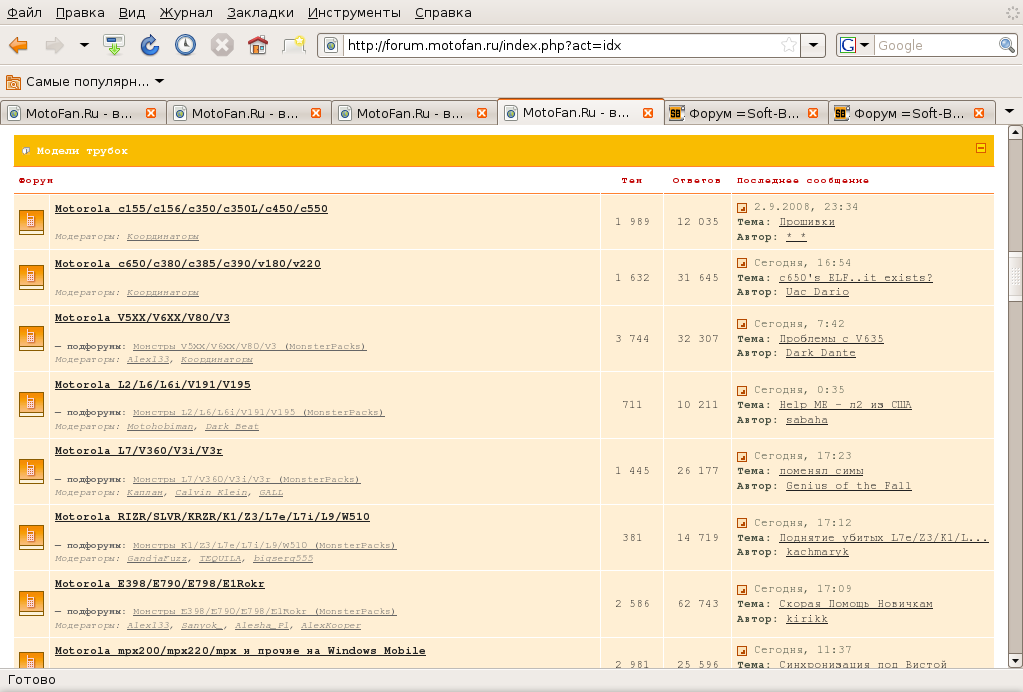Switch to the first Форум =Soft-B tab
Screen dimensions: 1023x692
coord(746,113)
